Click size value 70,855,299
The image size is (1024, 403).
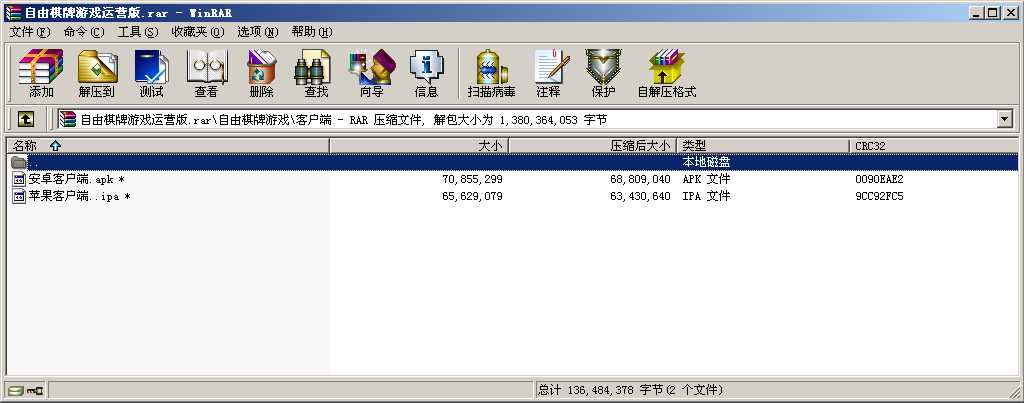tap(472, 179)
